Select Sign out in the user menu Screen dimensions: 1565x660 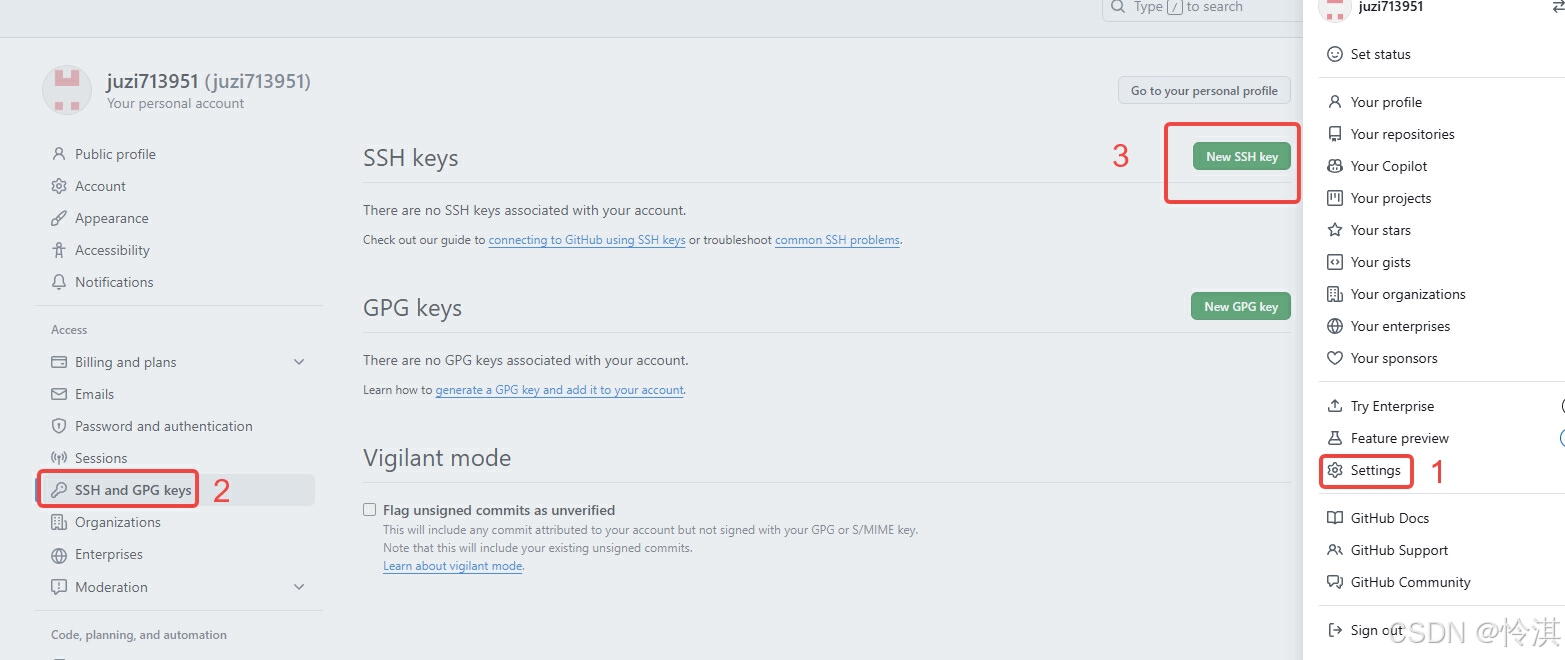coord(1376,630)
